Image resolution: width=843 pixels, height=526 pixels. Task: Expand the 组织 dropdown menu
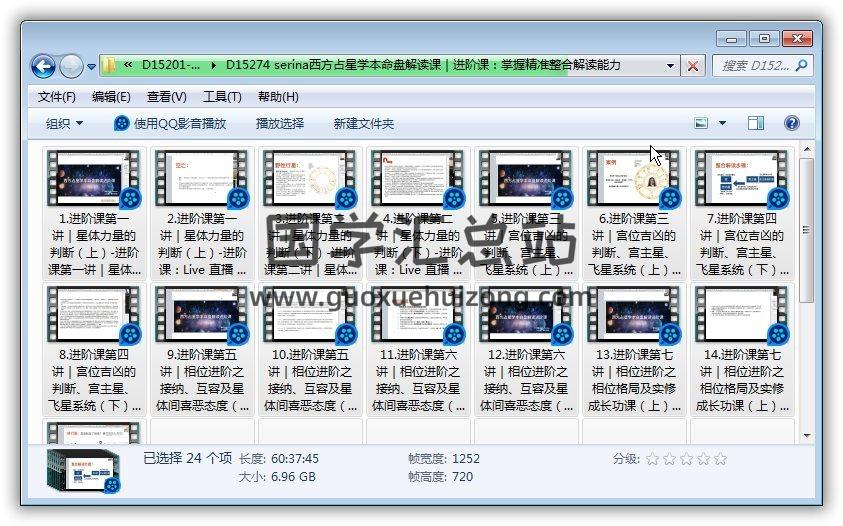(x=65, y=124)
